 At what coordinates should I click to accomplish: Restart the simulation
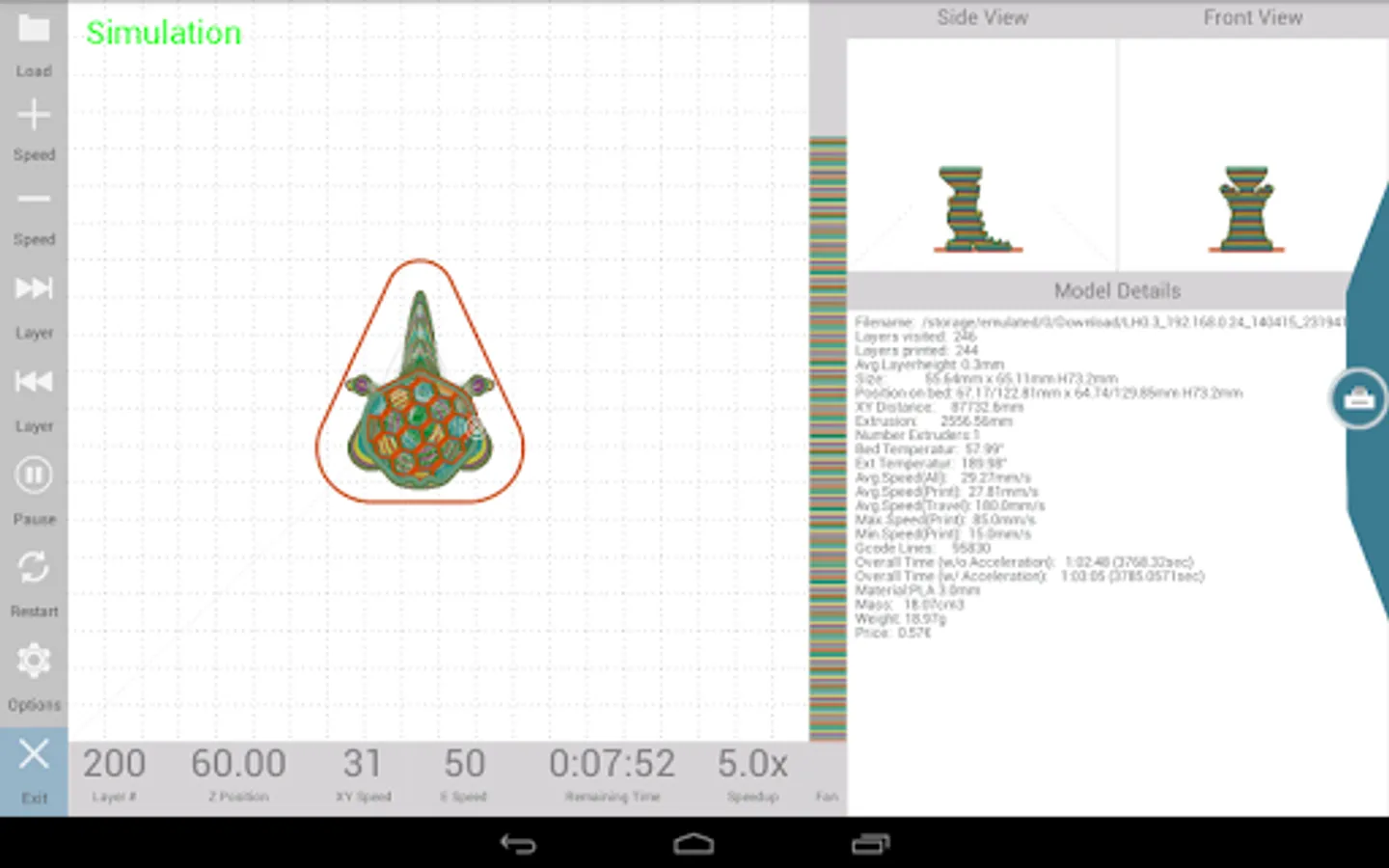34,567
